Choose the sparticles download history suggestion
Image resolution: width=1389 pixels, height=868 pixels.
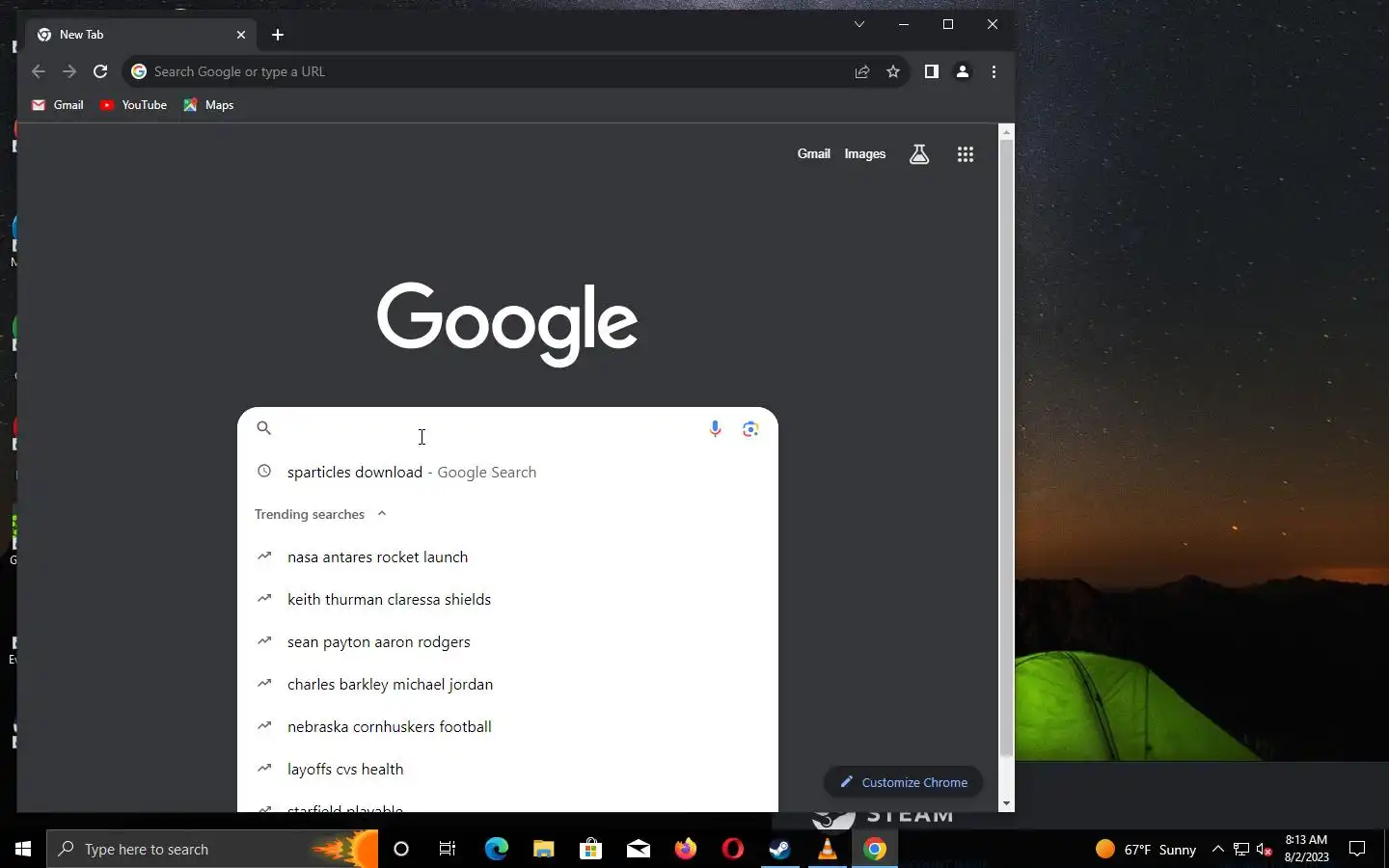point(507,472)
